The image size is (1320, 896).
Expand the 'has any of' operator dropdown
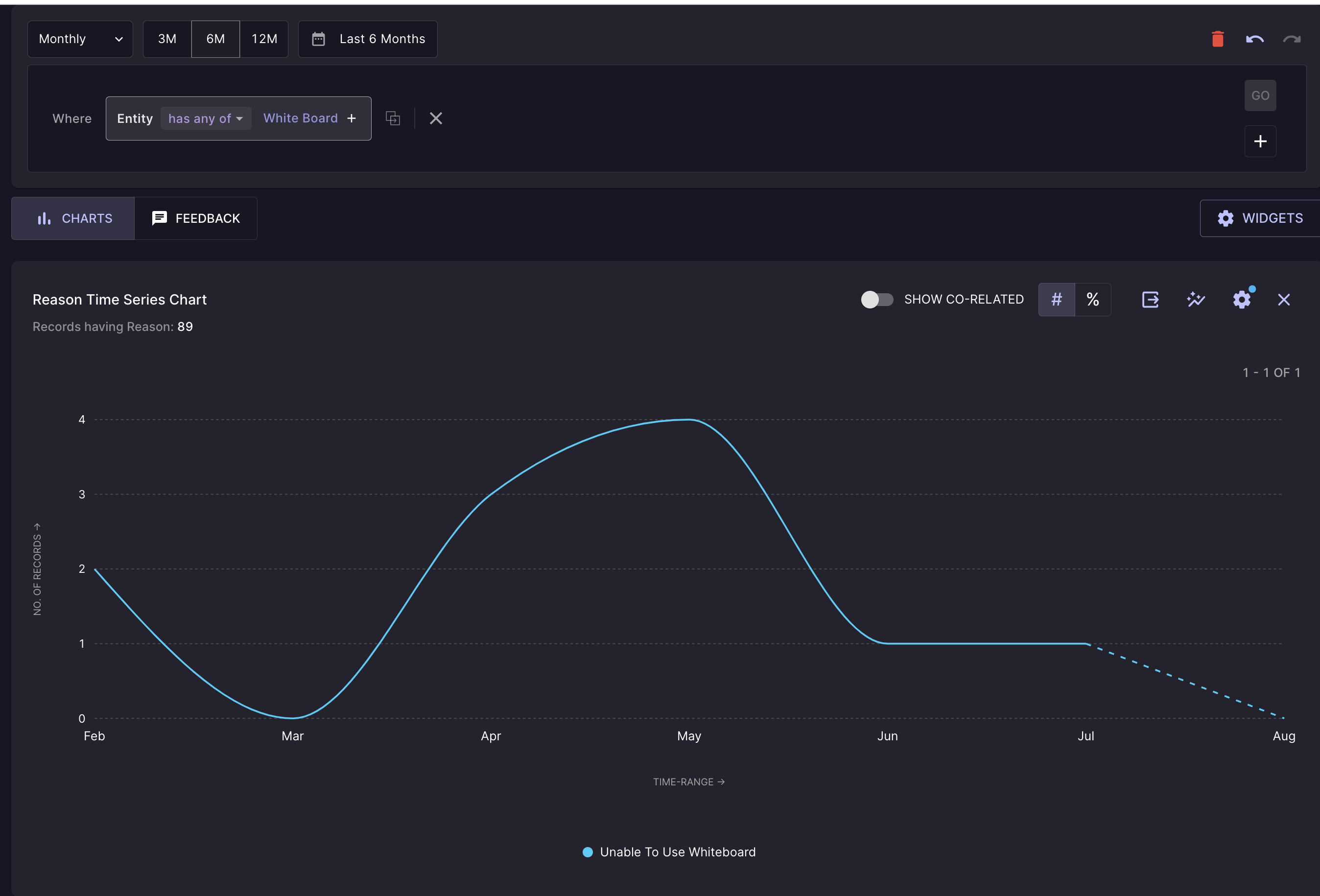coord(206,118)
